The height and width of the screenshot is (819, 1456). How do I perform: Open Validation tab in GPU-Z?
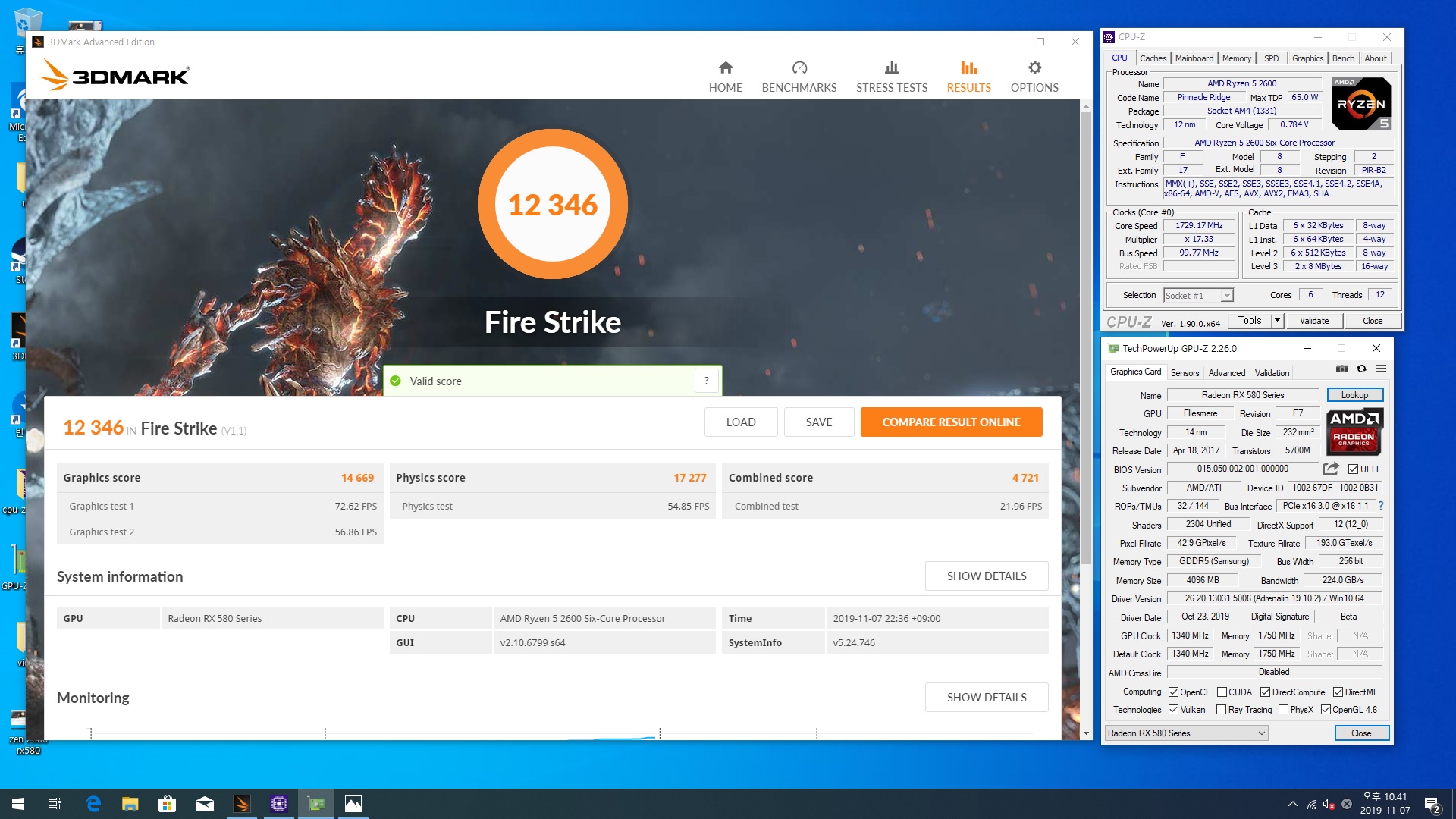click(x=1272, y=373)
